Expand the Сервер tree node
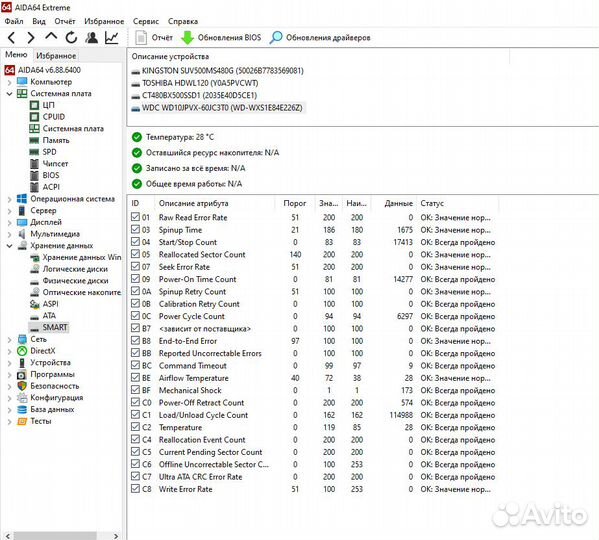The height and width of the screenshot is (540, 599). point(10,210)
